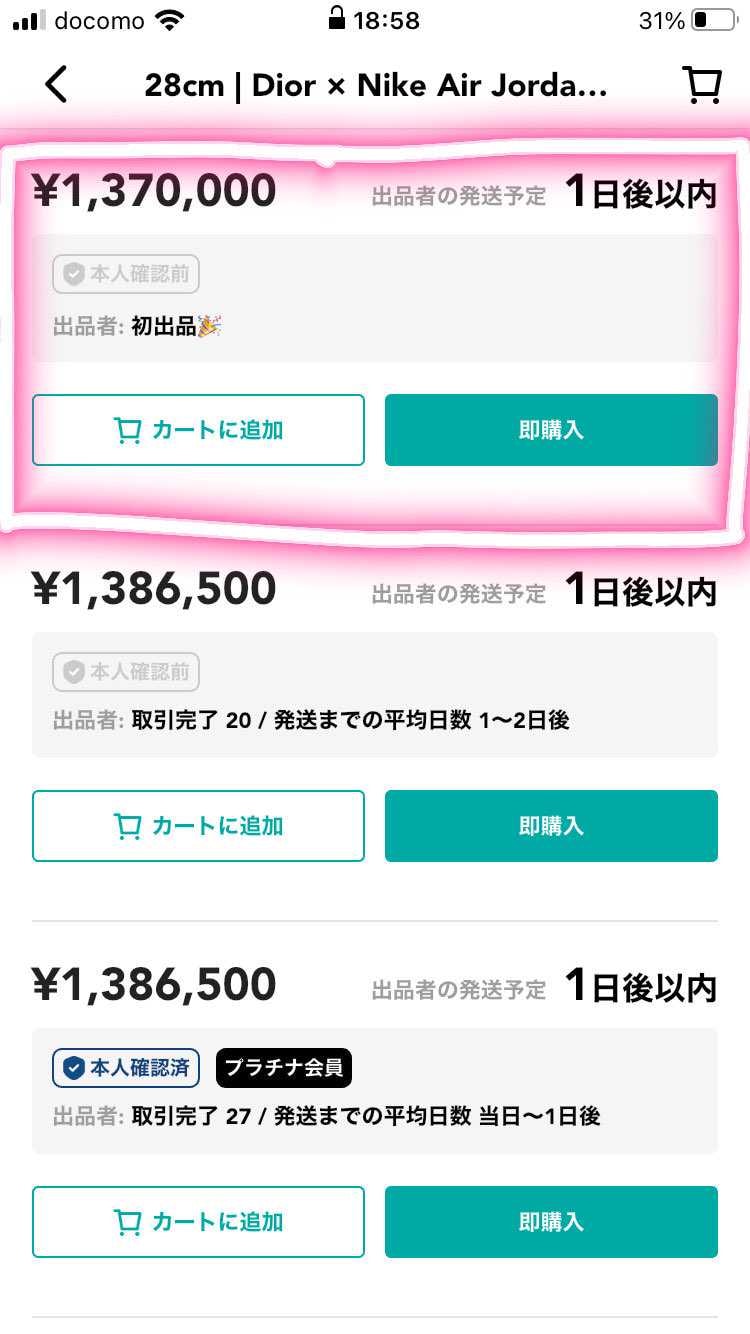
Task: Tap the cellular signal bars icon
Action: (x=29, y=20)
